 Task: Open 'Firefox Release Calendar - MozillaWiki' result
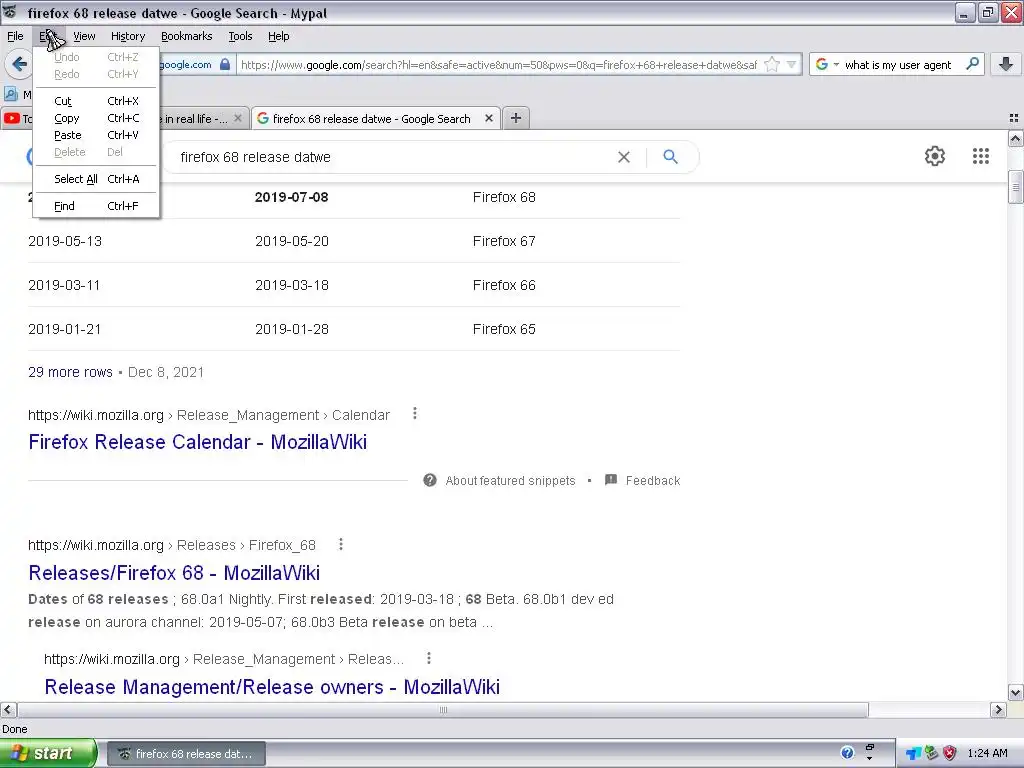(197, 441)
